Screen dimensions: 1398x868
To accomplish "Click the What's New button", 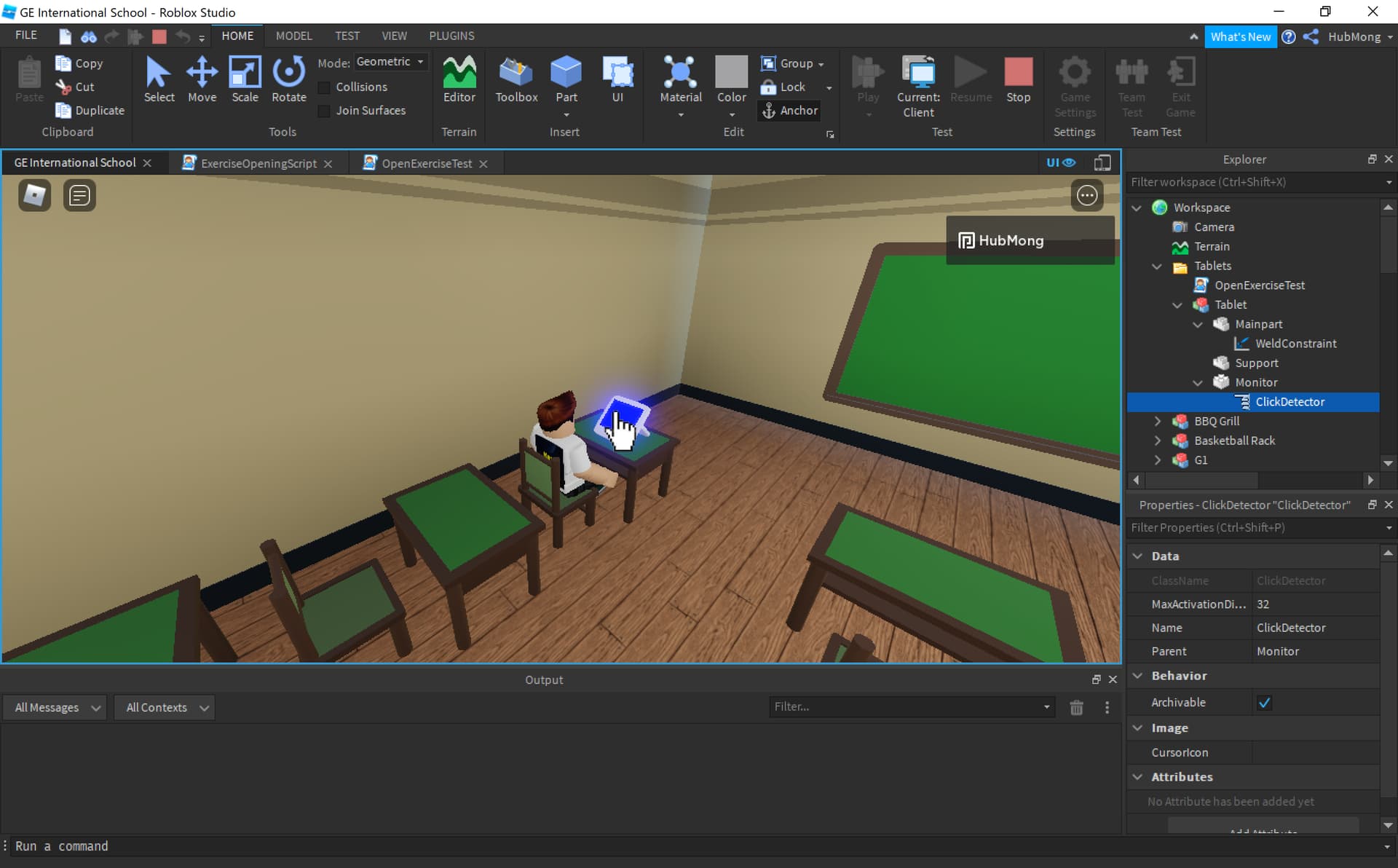I will click(1241, 36).
